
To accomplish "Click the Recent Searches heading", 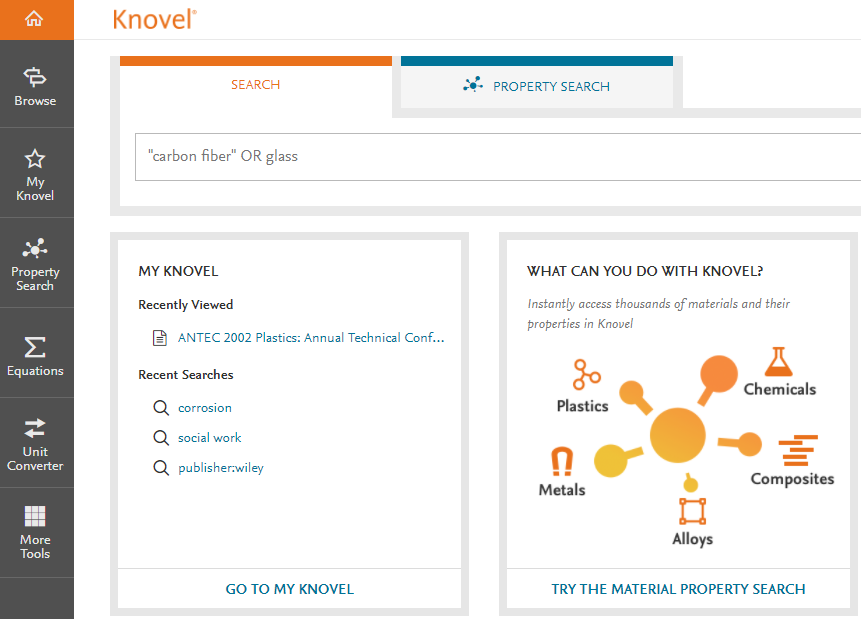I will click(x=186, y=375).
